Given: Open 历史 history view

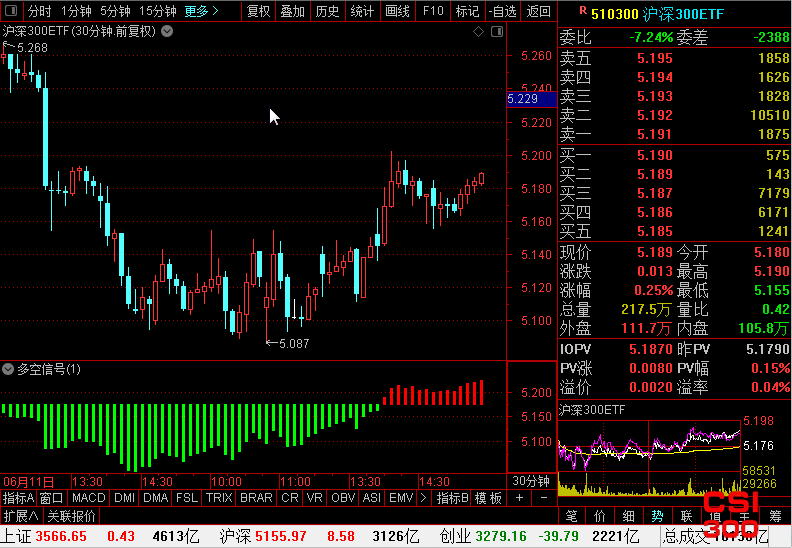Looking at the screenshot, I should (327, 11).
